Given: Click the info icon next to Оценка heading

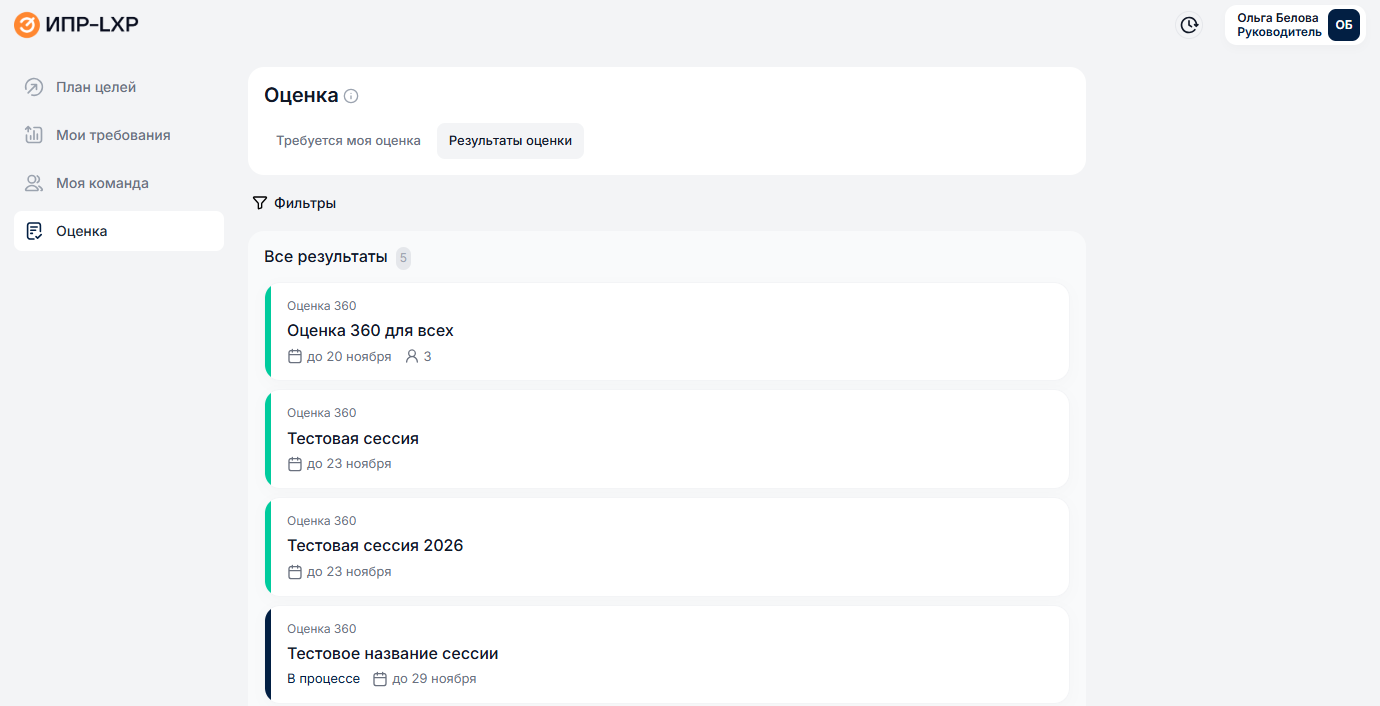Looking at the screenshot, I should 351,96.
